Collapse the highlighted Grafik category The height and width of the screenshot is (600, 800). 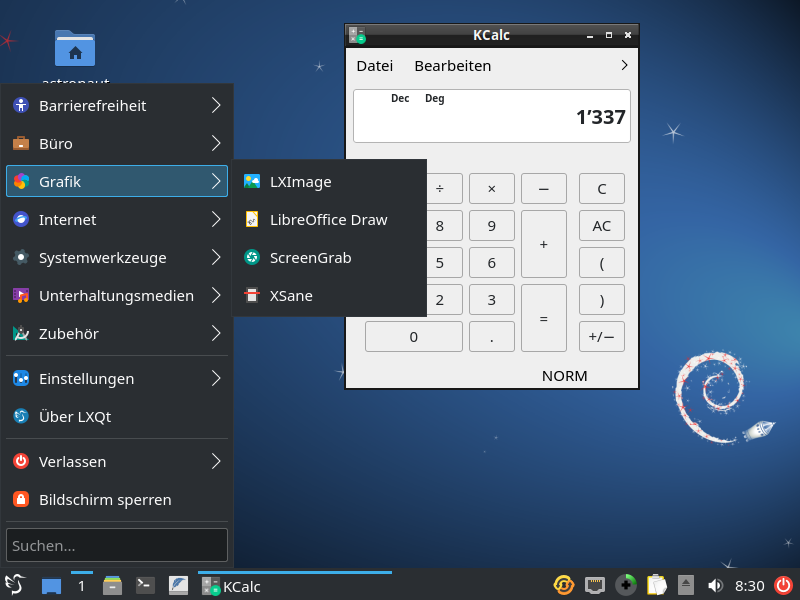117,181
